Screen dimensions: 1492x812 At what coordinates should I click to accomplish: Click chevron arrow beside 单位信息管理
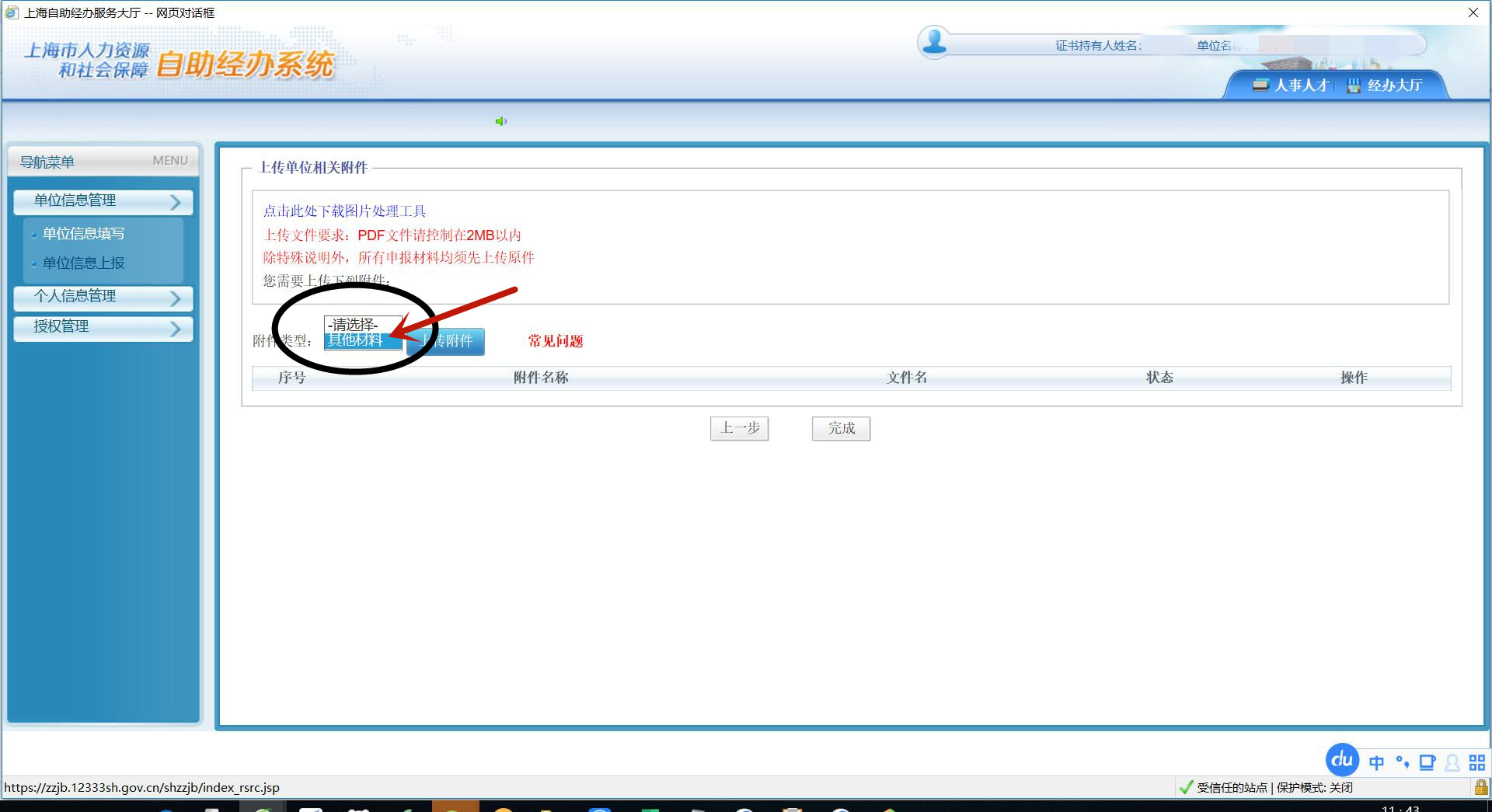pos(175,202)
